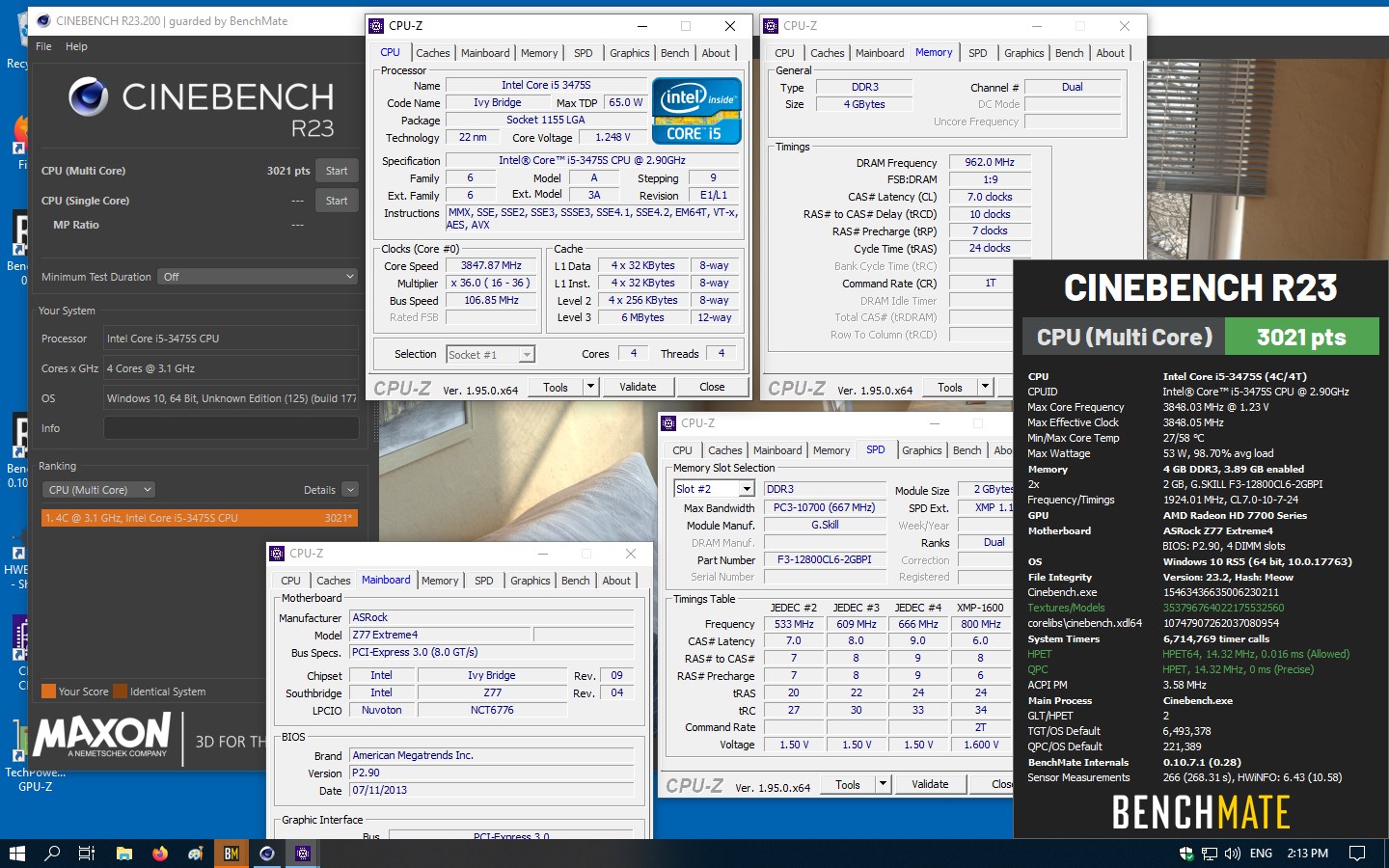Click the Info input field in Cinebench
The image size is (1389, 868).
click(x=231, y=428)
